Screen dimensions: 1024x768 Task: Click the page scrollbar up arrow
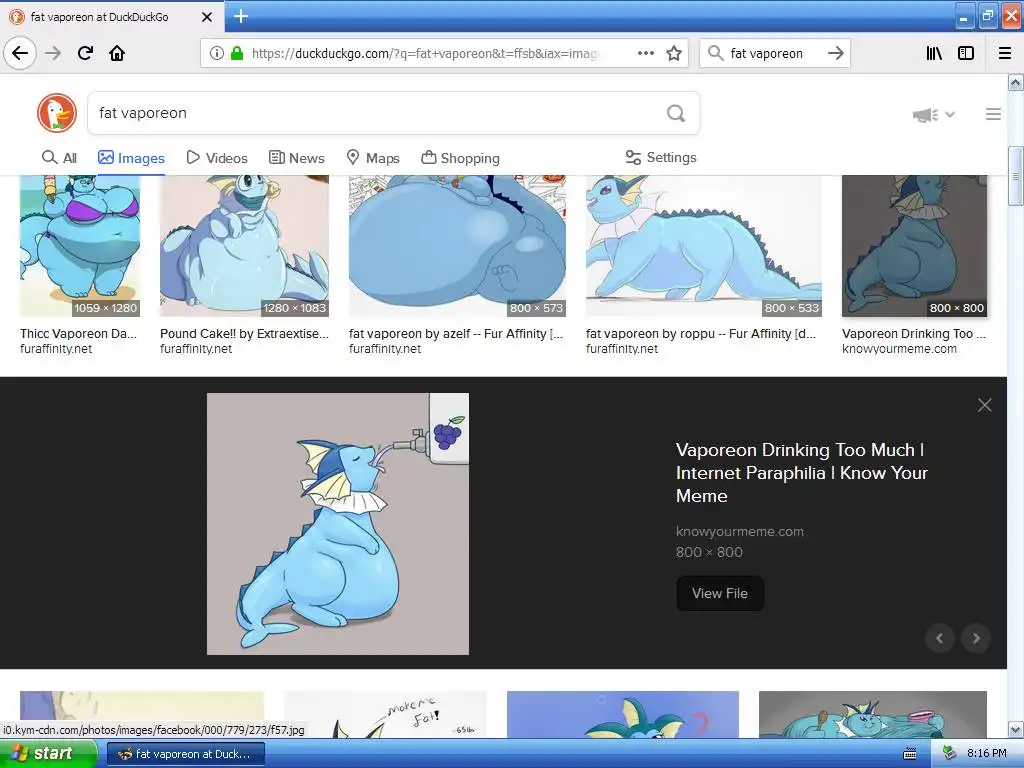(x=1016, y=82)
